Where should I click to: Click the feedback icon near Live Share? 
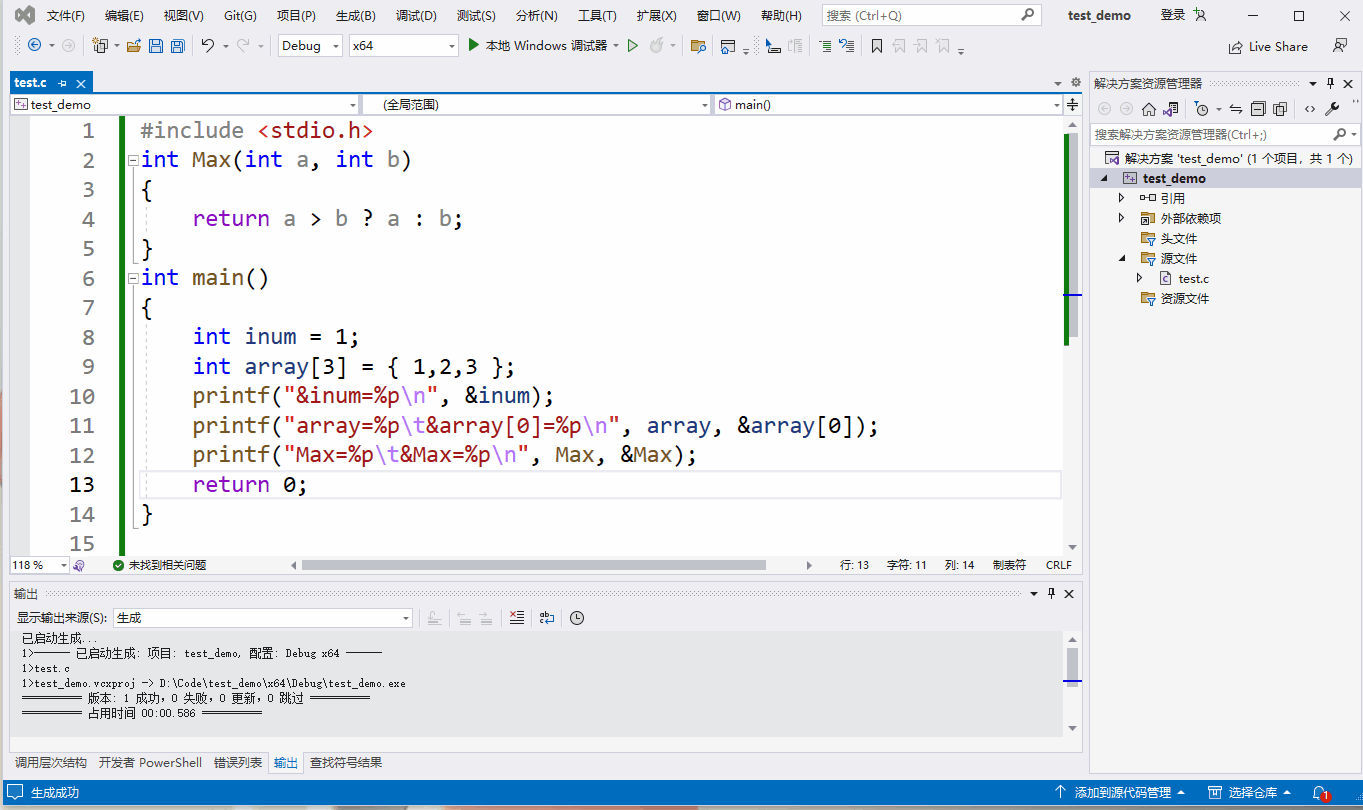tap(1340, 46)
